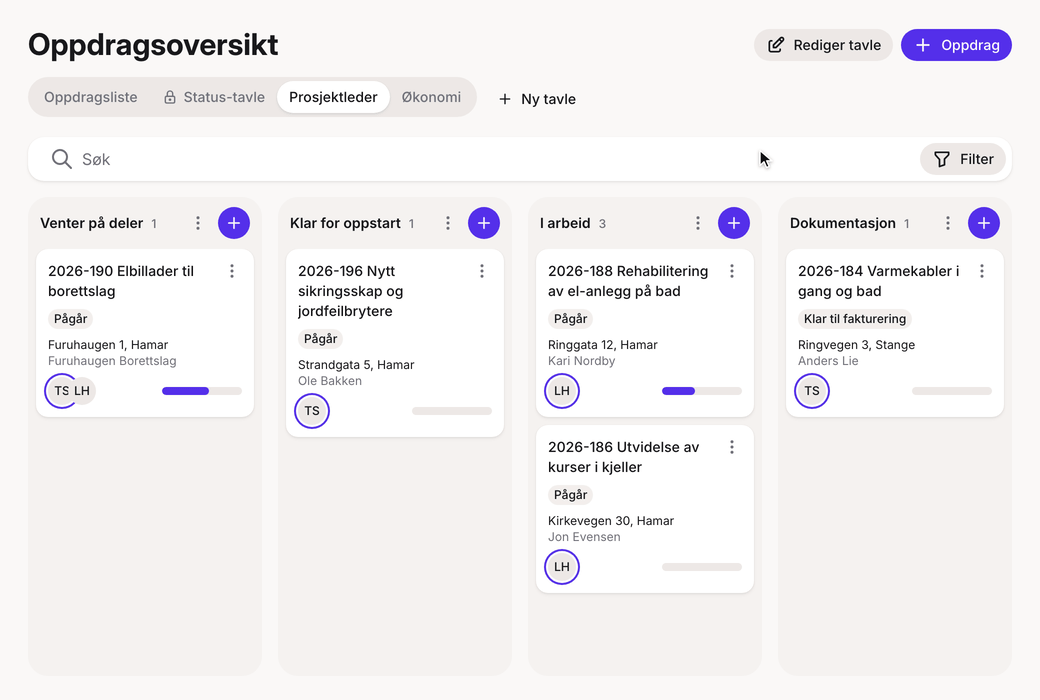
Task: Switch to the Økonomi tab
Action: (x=431, y=97)
